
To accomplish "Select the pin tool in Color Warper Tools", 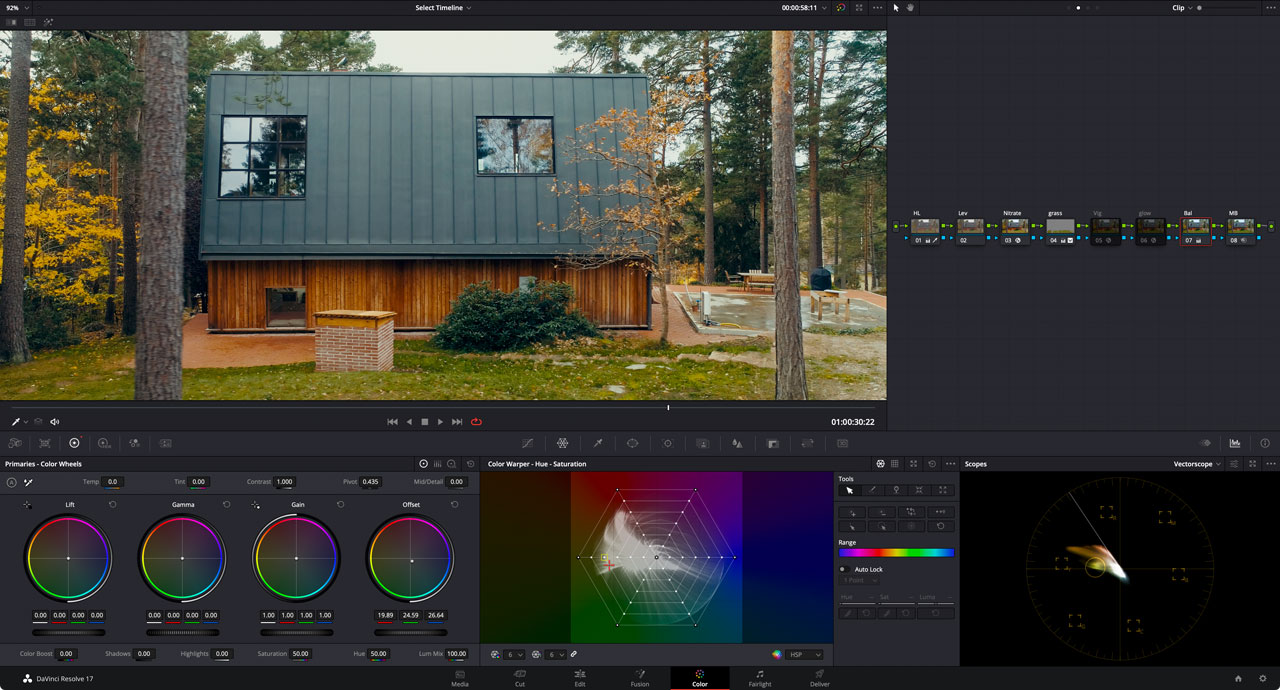I will (896, 490).
